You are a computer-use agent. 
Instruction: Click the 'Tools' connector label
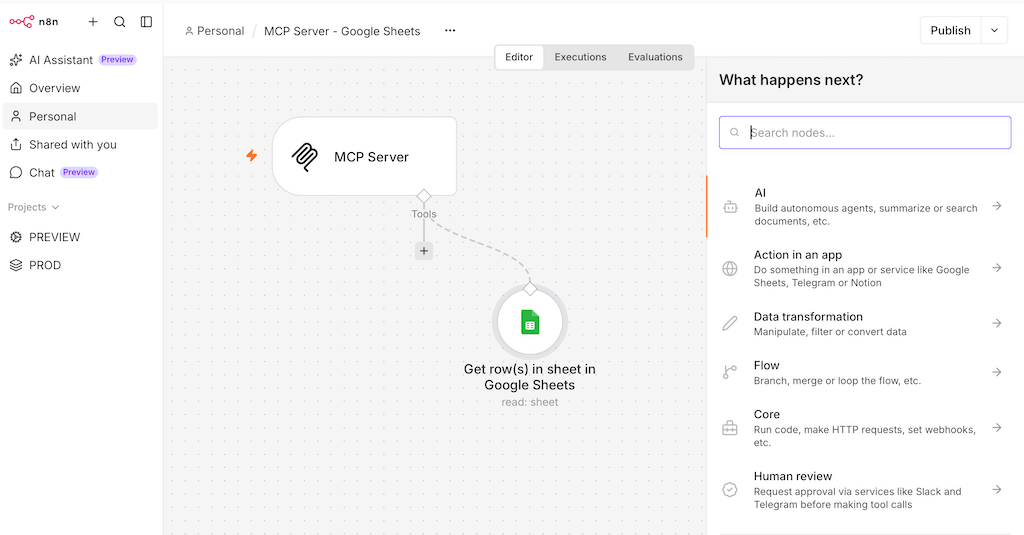coord(424,214)
